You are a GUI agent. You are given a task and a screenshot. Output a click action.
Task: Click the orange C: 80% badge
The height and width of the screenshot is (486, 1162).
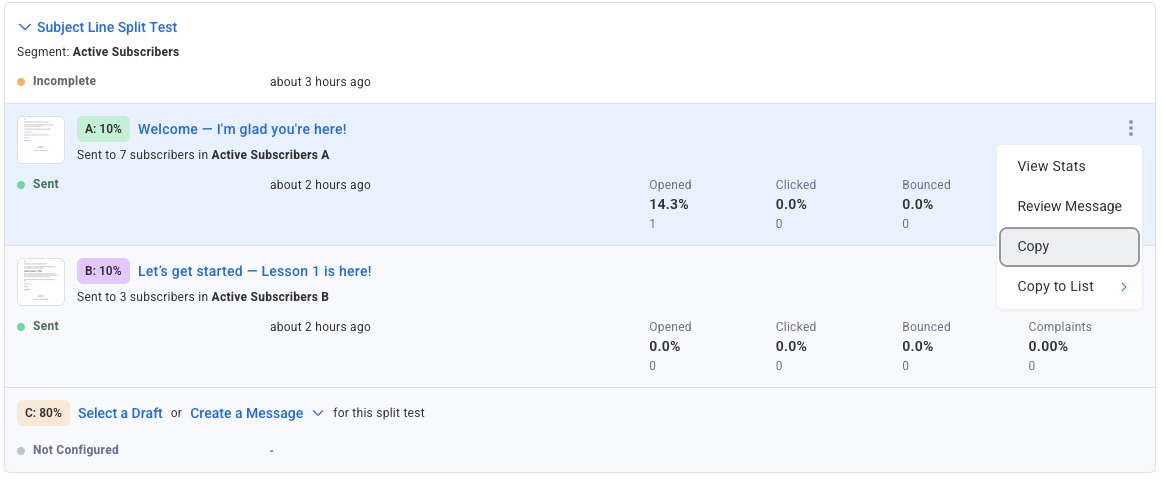tap(43, 413)
